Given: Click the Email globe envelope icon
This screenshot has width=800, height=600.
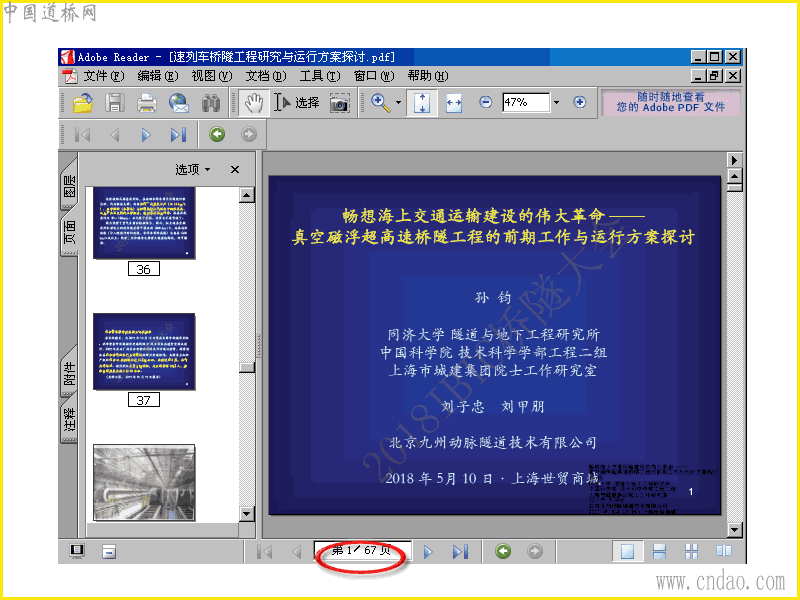Looking at the screenshot, I should point(179,103).
